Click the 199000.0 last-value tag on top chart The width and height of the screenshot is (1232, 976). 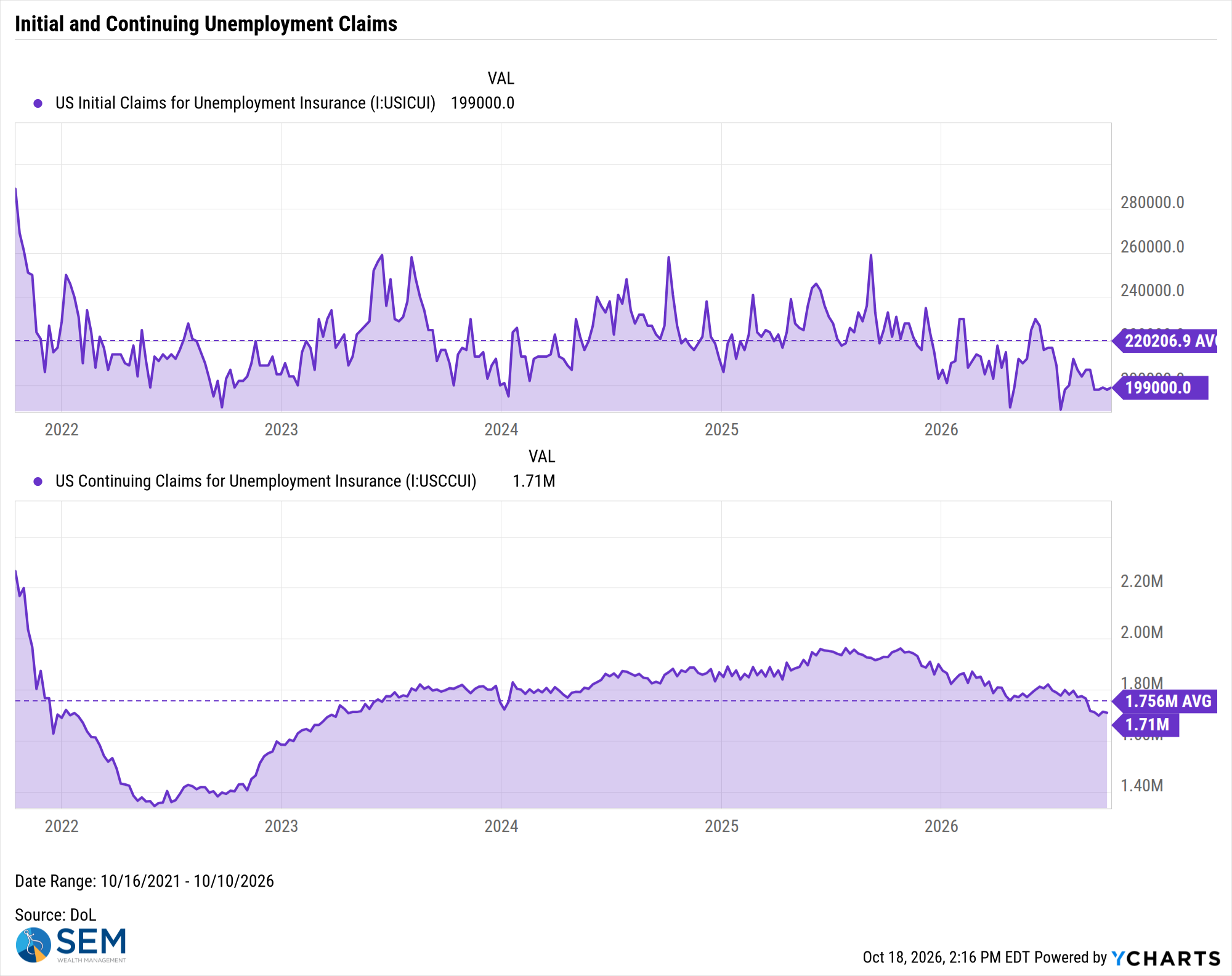(1161, 388)
